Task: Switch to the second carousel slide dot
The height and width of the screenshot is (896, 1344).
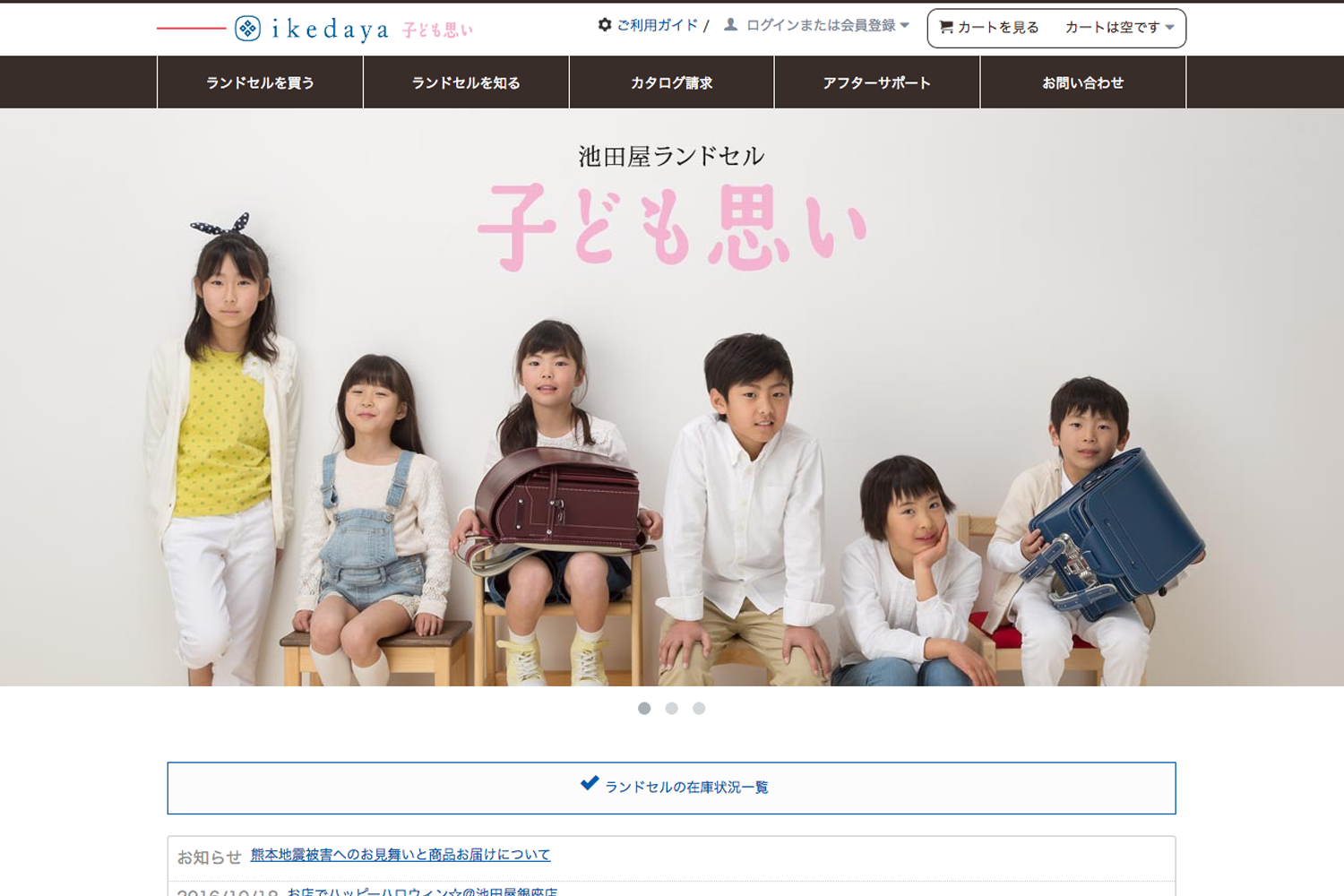Action: click(x=671, y=709)
